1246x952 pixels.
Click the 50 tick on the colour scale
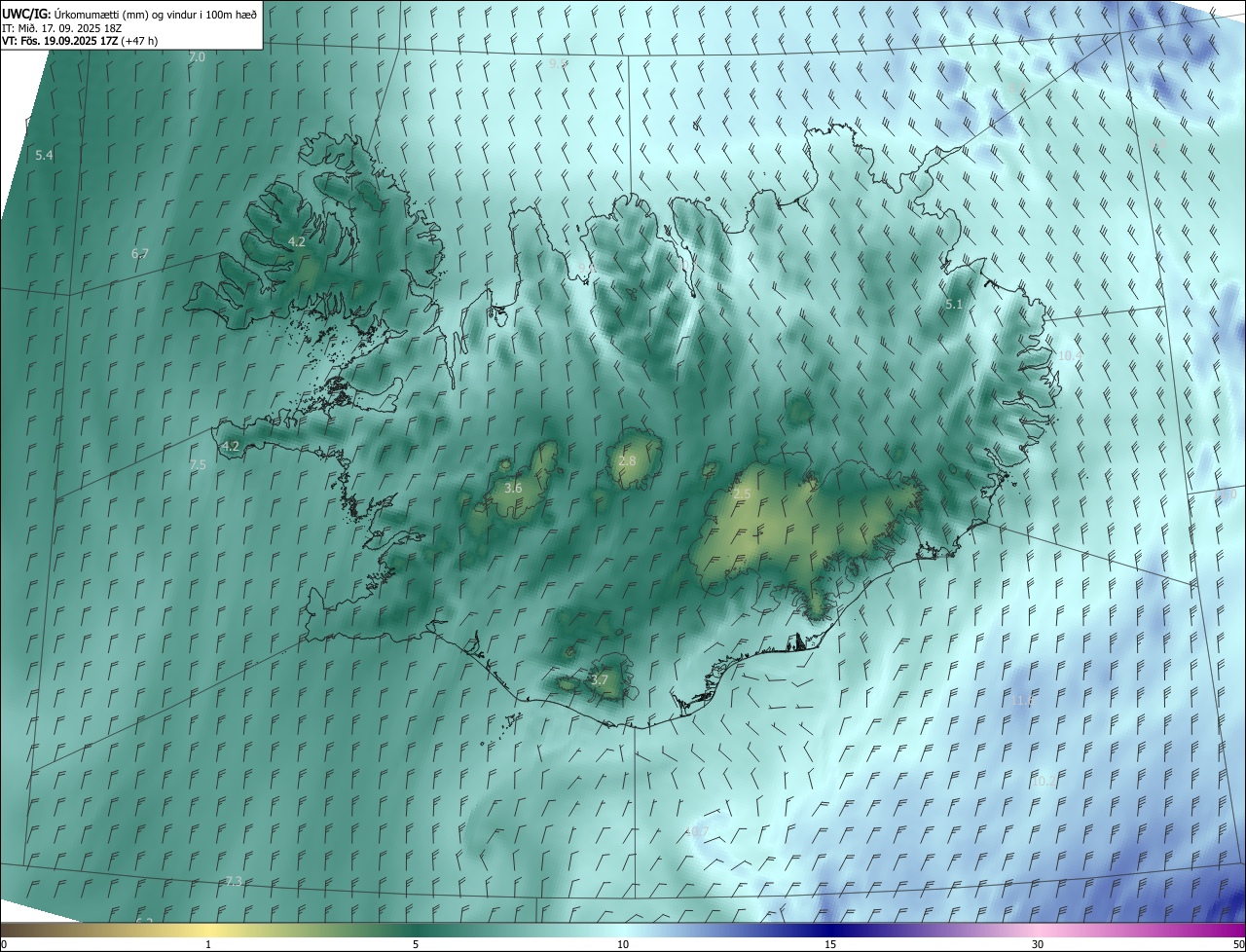[1237, 944]
